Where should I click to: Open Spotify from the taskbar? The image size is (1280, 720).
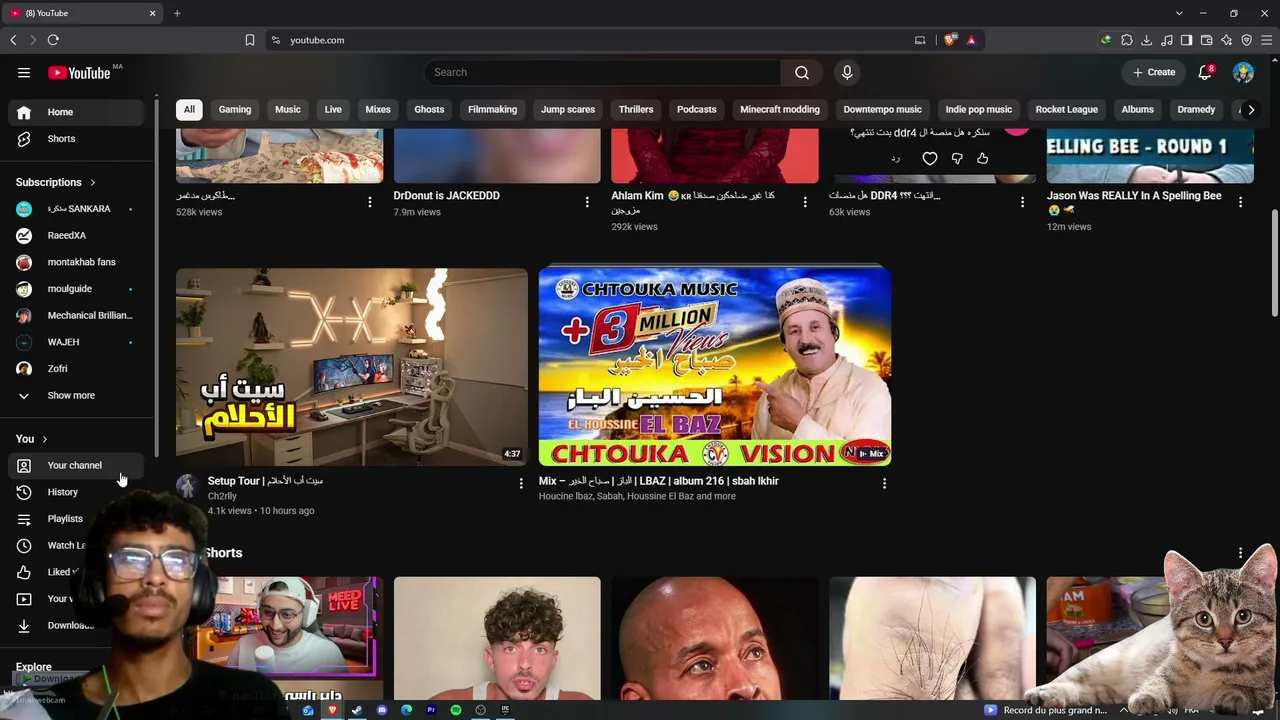point(456,710)
